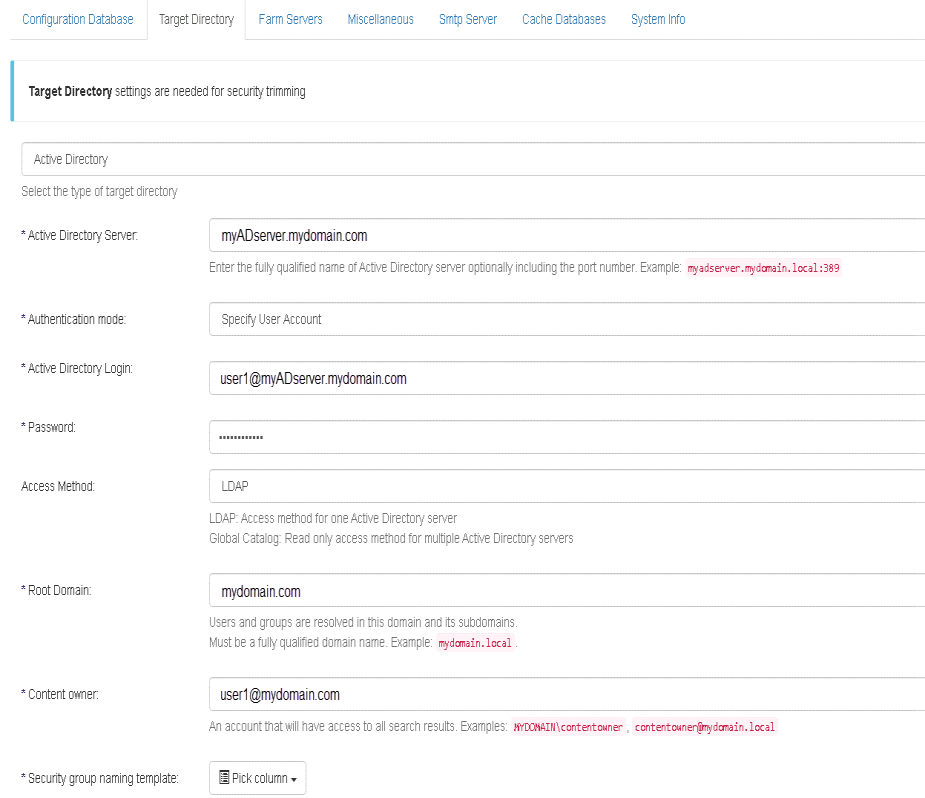This screenshot has width=925, height=798.
Task: Focus the Active Directory Login field
Action: (566, 378)
